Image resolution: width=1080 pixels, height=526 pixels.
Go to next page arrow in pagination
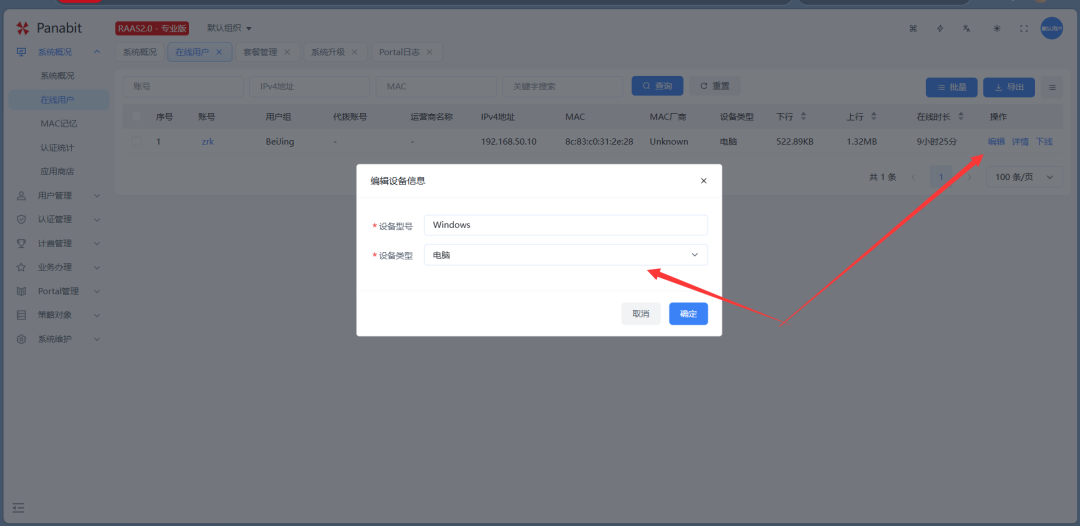coord(970,177)
